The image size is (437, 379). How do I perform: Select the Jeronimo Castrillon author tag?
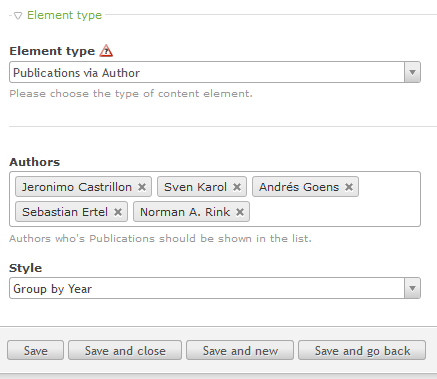pyautogui.click(x=77, y=187)
